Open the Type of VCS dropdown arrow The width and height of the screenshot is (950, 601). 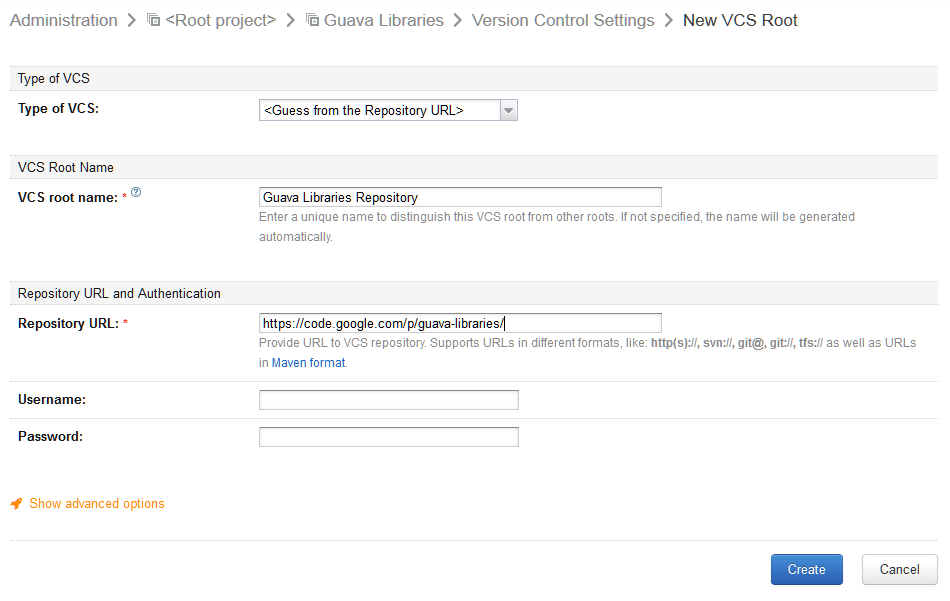[x=509, y=110]
